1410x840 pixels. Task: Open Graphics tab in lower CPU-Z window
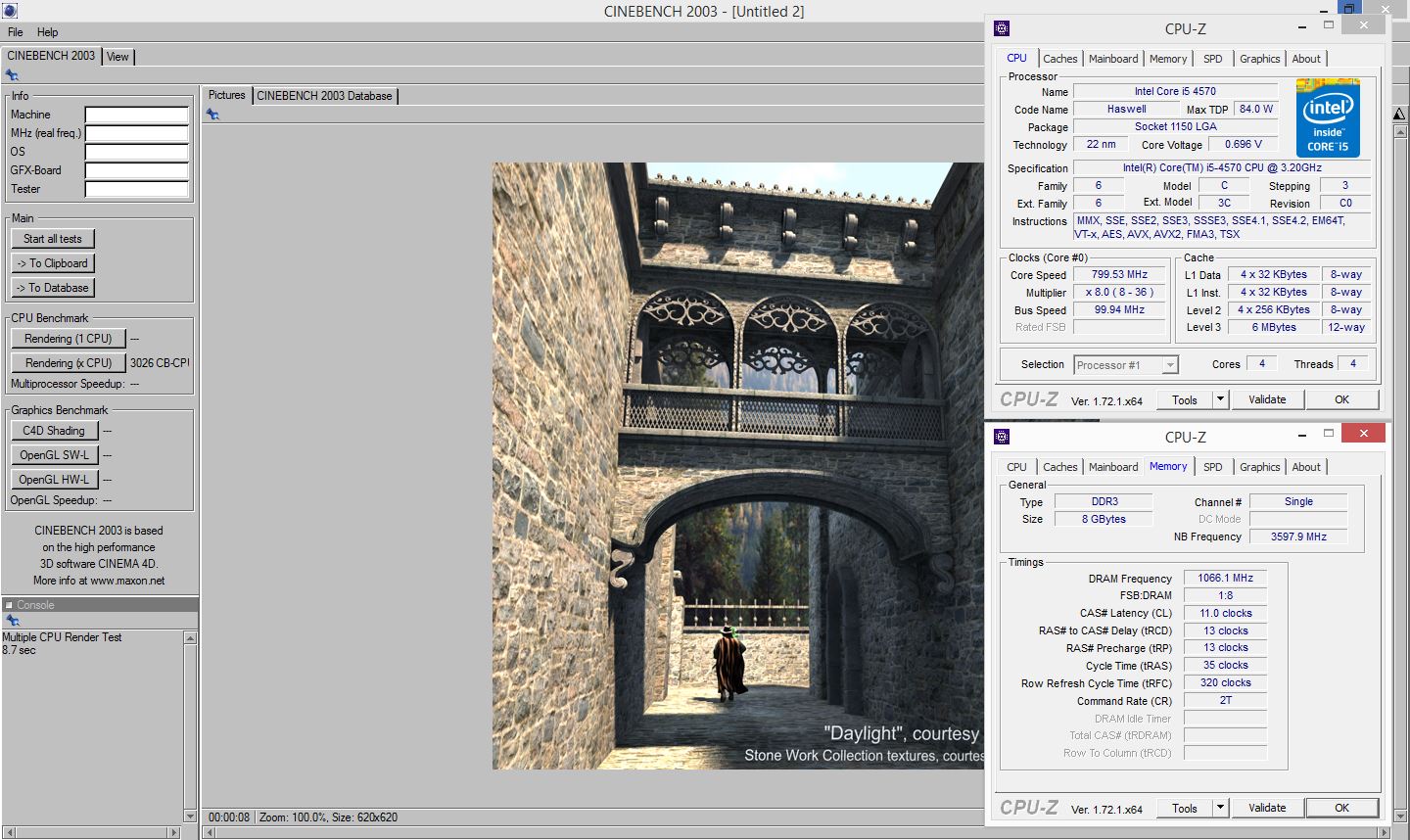click(1259, 467)
